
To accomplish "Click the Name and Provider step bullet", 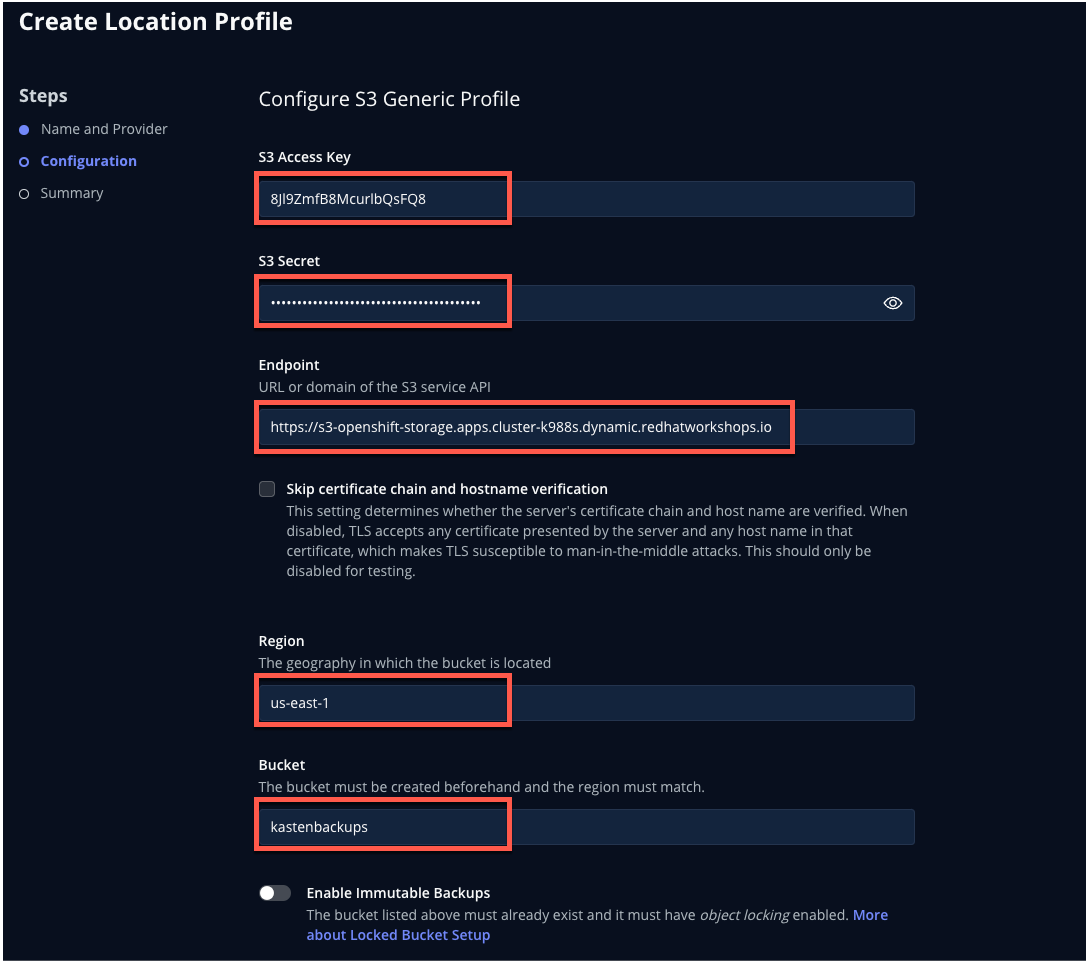I will 24,130.
